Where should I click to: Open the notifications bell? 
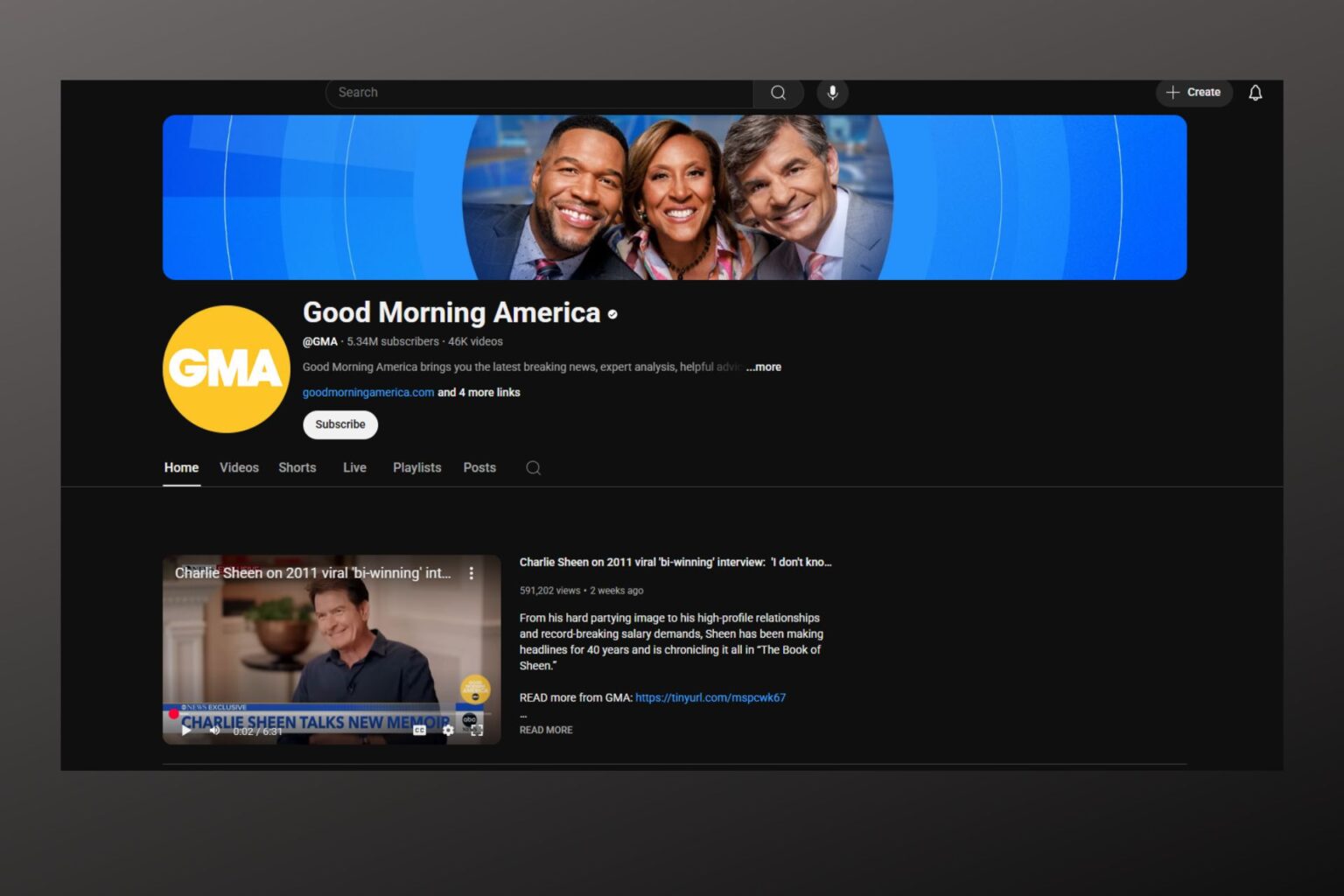pyautogui.click(x=1255, y=93)
